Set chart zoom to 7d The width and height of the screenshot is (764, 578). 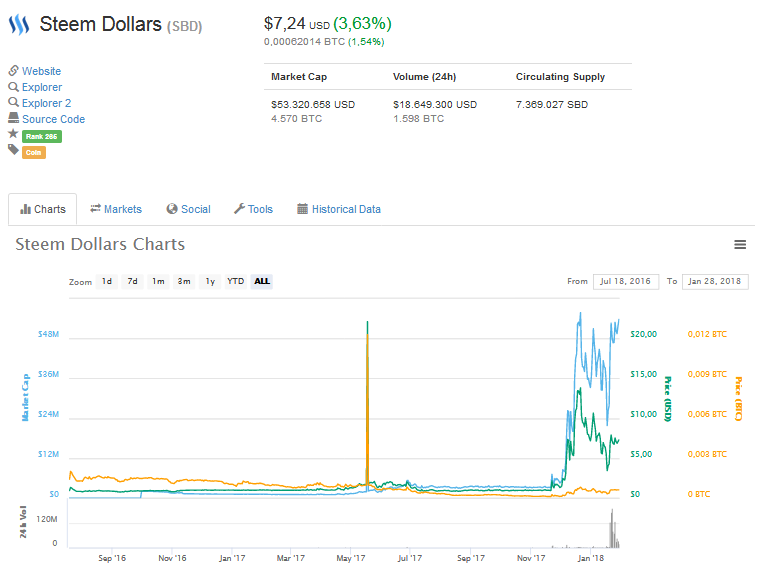tap(133, 281)
